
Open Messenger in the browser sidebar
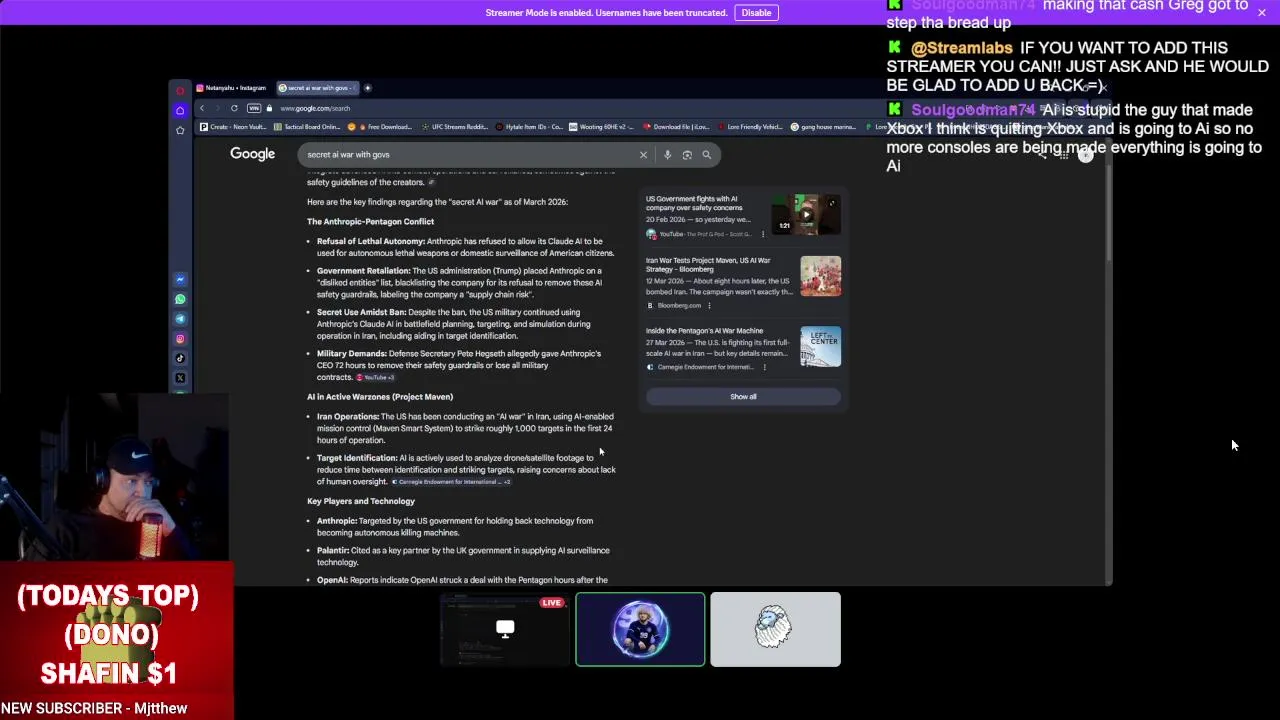[180, 280]
